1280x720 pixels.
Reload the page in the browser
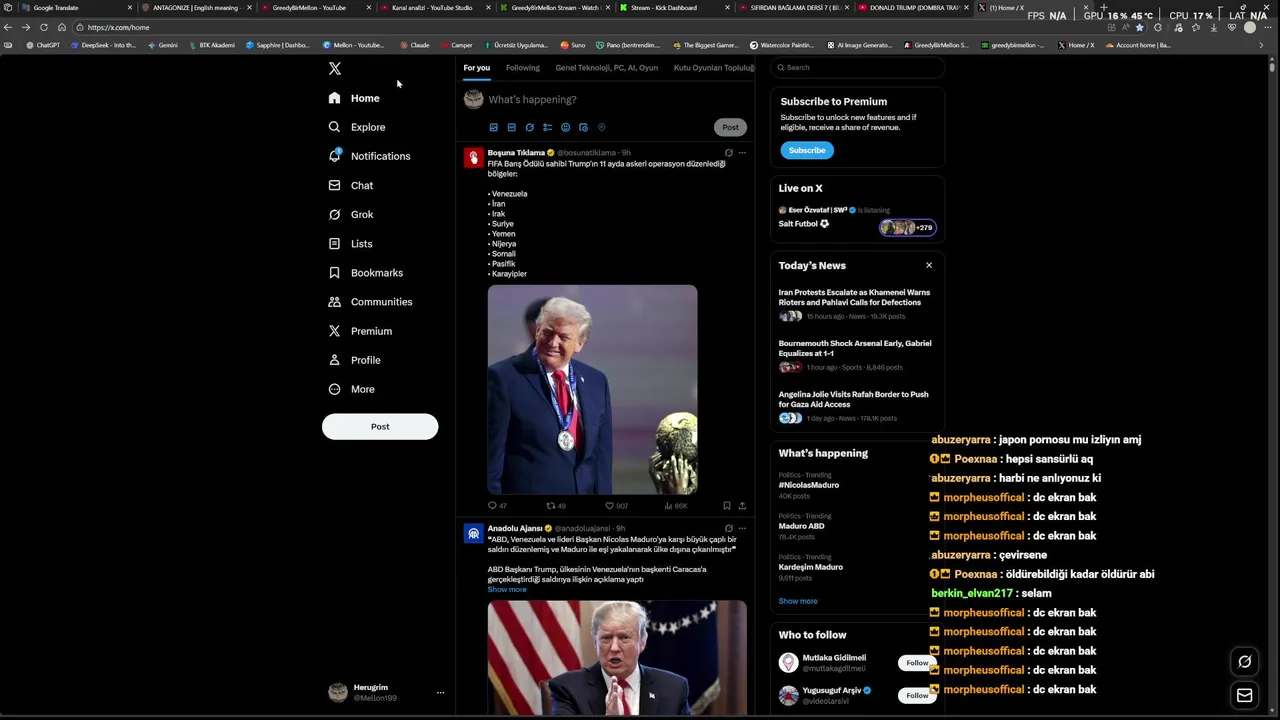pyautogui.click(x=44, y=27)
